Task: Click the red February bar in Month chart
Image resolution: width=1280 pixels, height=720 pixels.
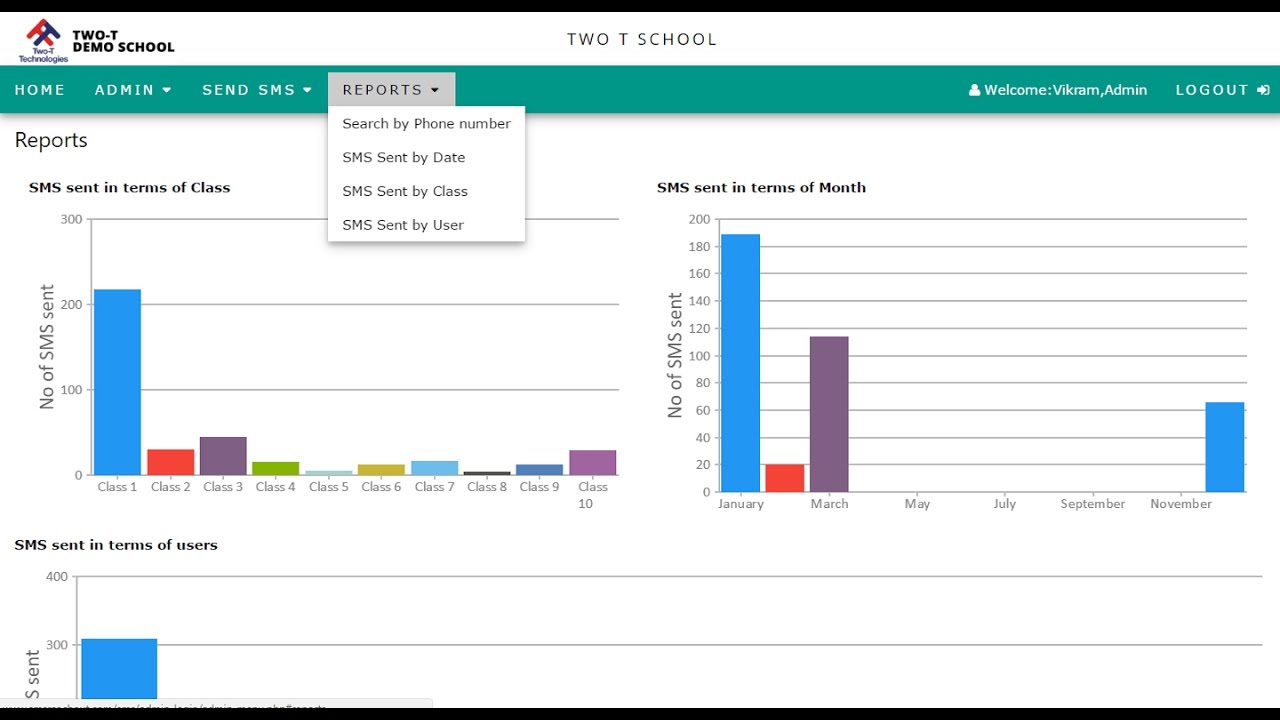Action: 785,478
